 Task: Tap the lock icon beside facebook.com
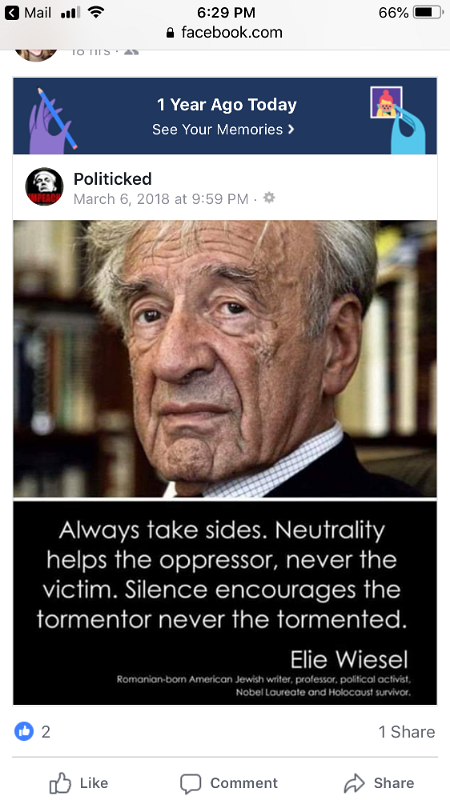[x=170, y=33]
